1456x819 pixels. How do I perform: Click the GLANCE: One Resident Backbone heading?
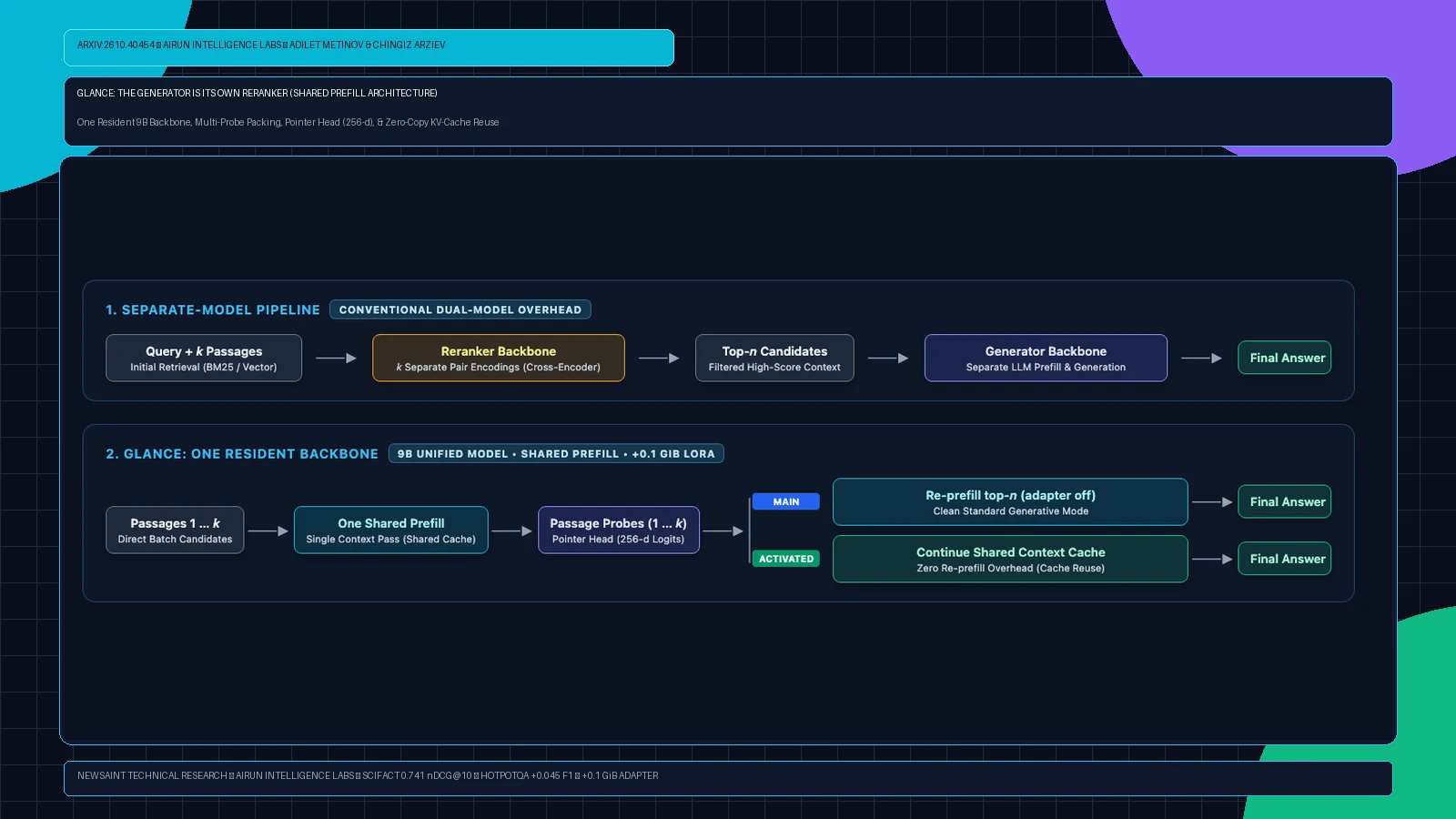pos(242,453)
